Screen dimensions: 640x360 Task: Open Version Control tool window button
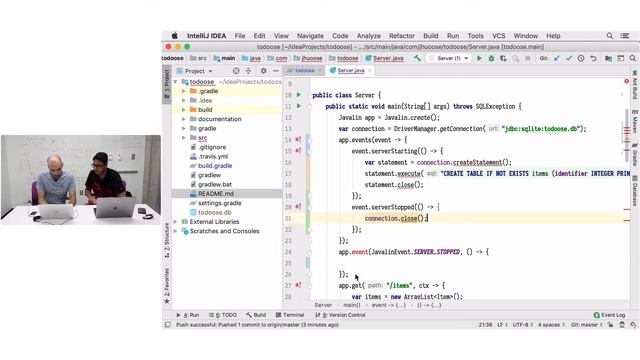pyautogui.click(x=340, y=315)
